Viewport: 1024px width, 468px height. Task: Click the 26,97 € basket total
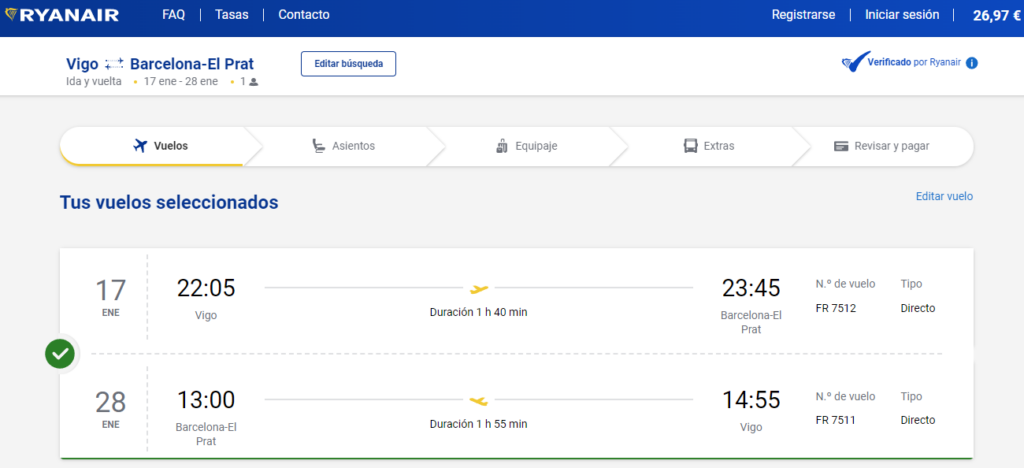point(997,16)
